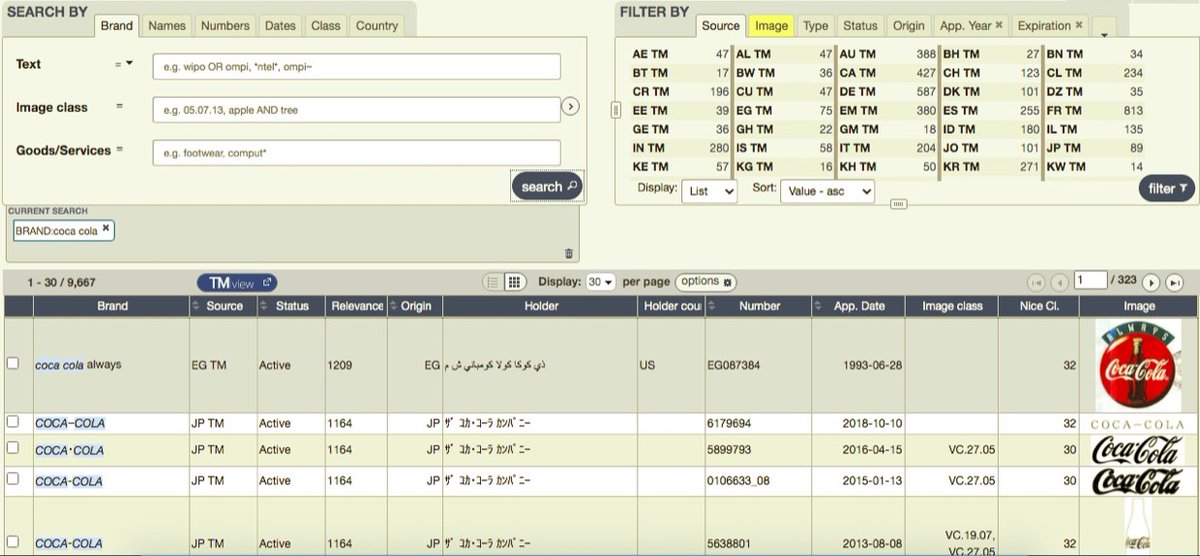Go to next results page
This screenshot has width=1200, height=556.
click(x=1151, y=283)
